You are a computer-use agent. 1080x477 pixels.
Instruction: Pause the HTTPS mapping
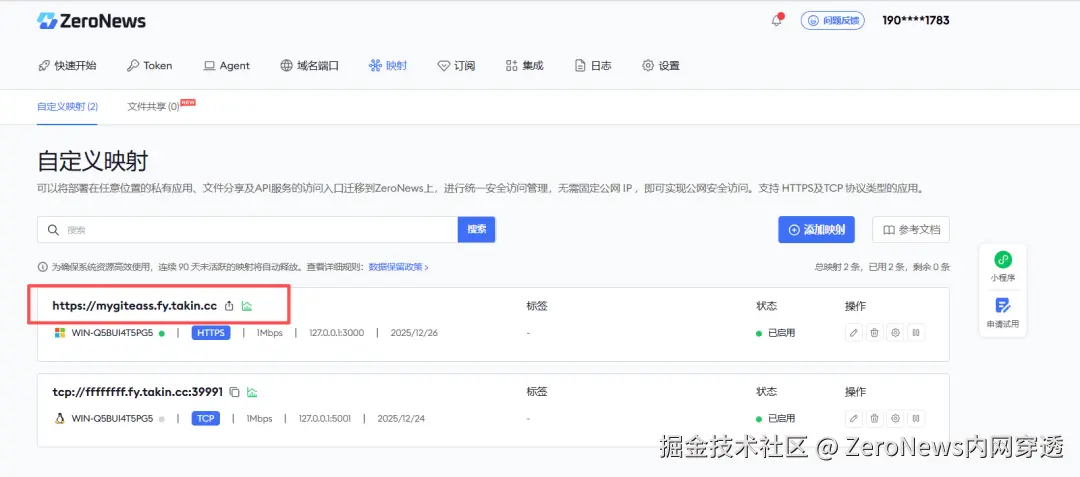point(916,333)
